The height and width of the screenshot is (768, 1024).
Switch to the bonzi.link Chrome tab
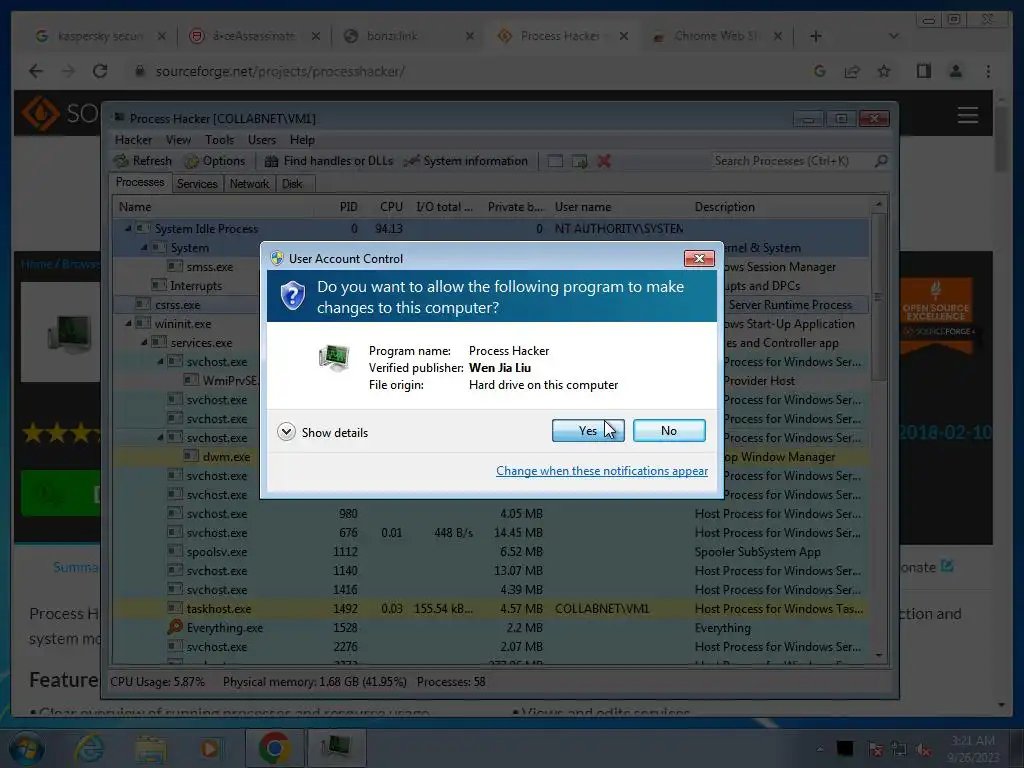407,36
